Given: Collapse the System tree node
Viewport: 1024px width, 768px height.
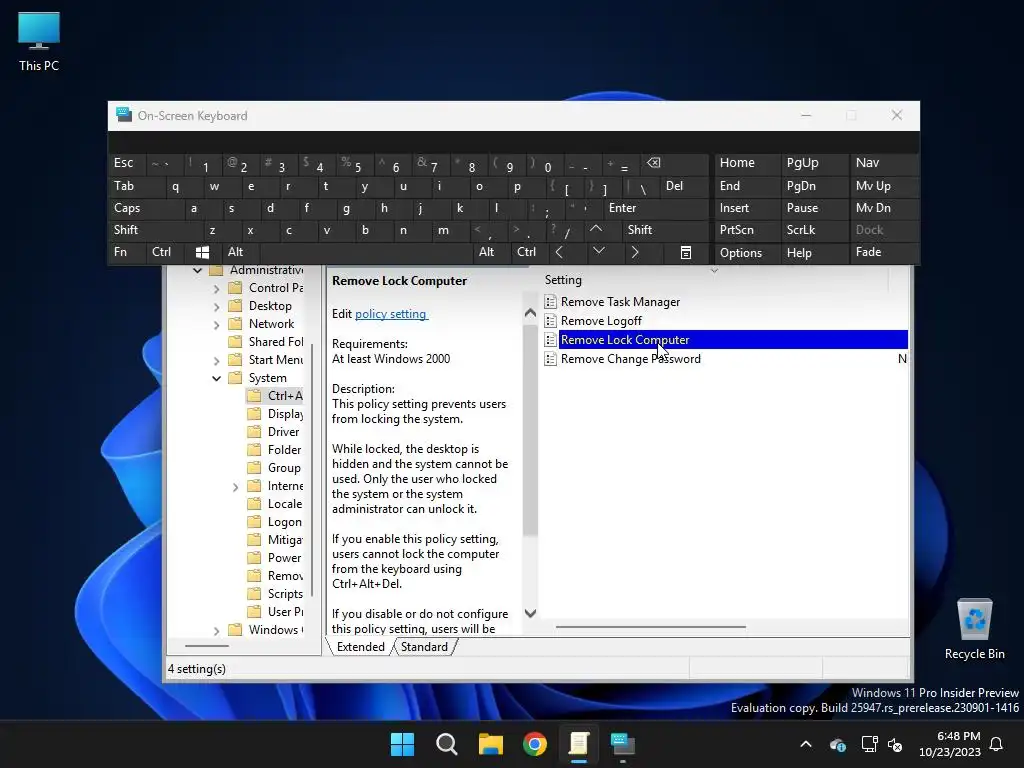Looking at the screenshot, I should (x=216, y=378).
